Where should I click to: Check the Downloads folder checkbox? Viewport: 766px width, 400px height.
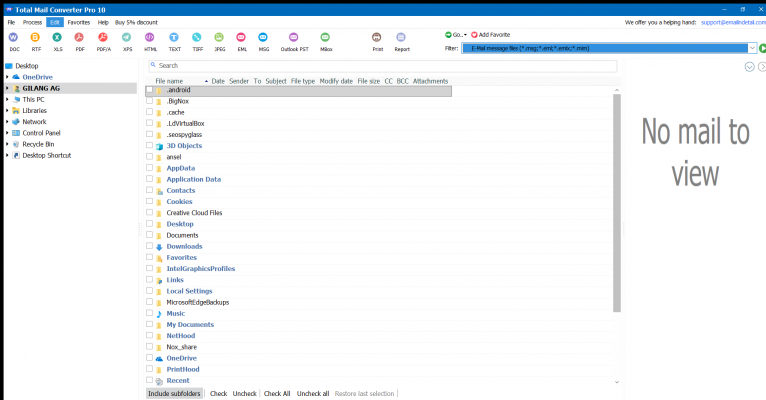[149, 246]
